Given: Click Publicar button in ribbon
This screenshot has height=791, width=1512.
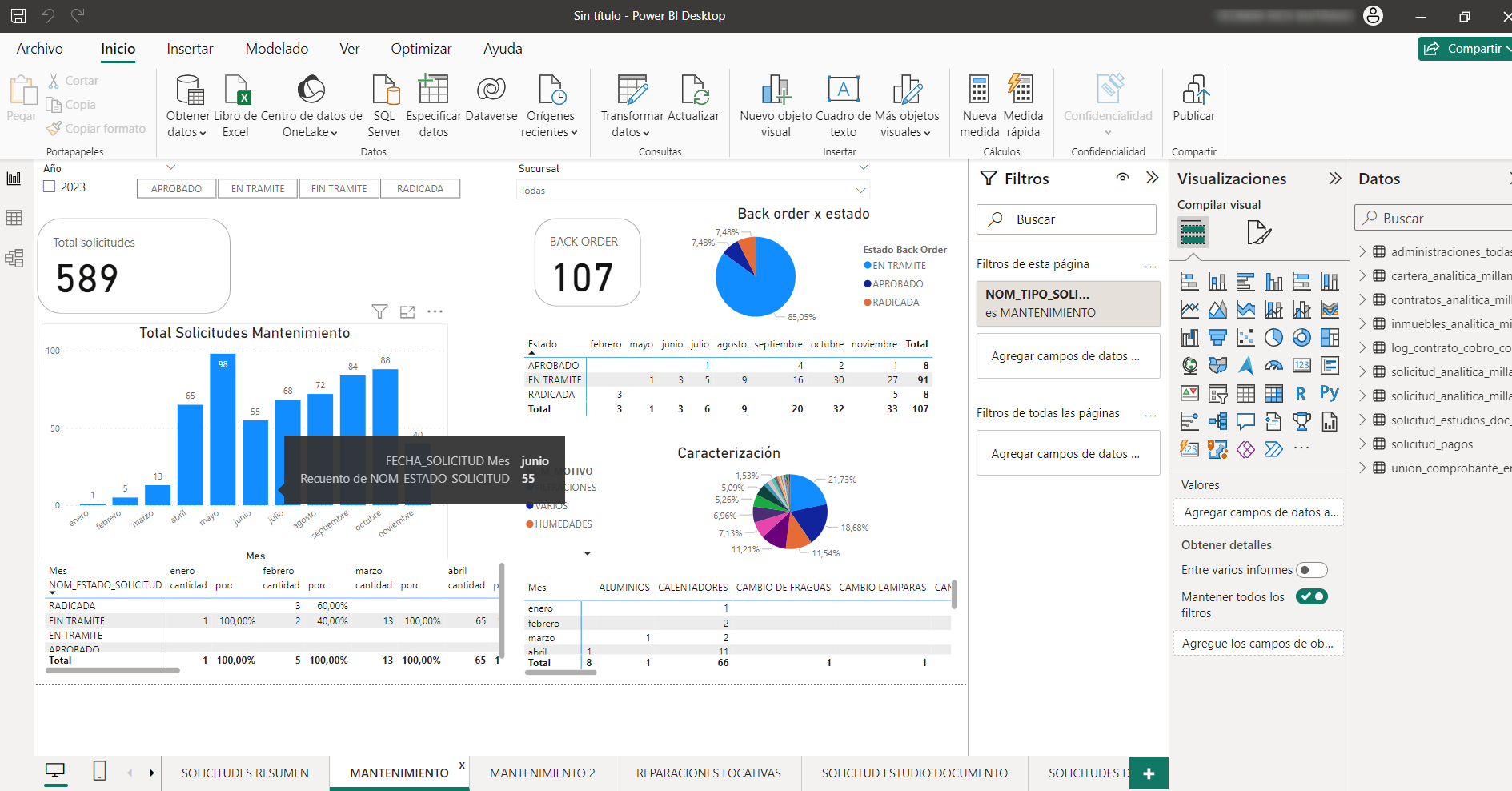Looking at the screenshot, I should pos(1193,98).
